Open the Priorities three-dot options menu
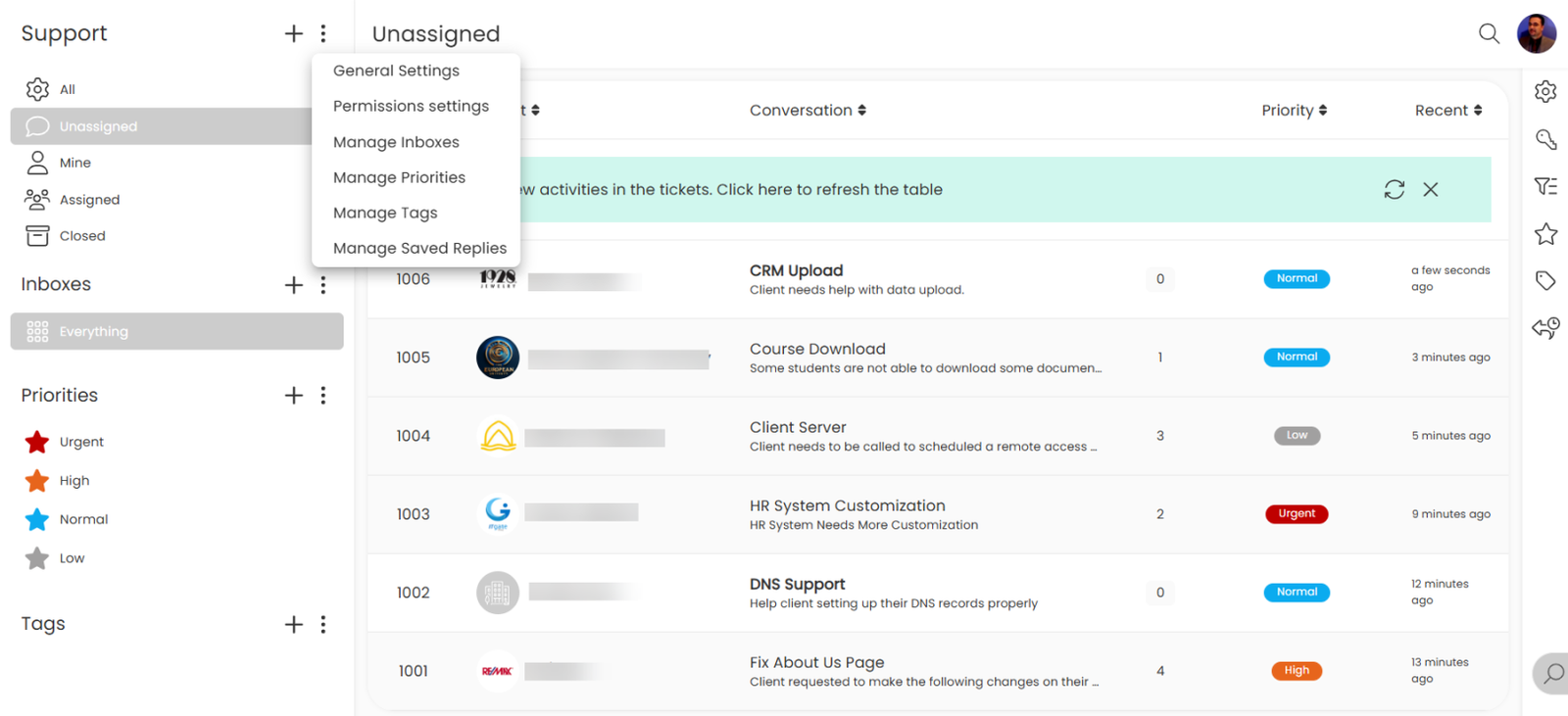The height and width of the screenshot is (716, 1568). [x=323, y=396]
